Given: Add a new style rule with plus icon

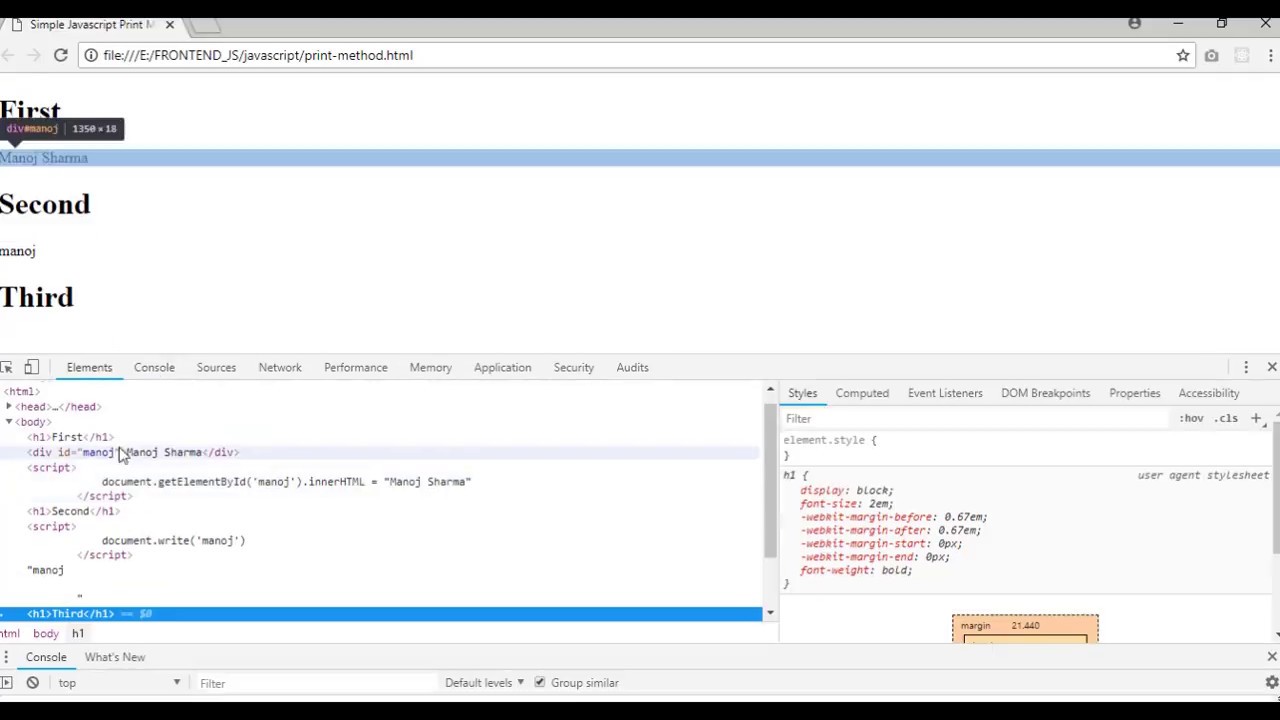Looking at the screenshot, I should [x=1256, y=418].
